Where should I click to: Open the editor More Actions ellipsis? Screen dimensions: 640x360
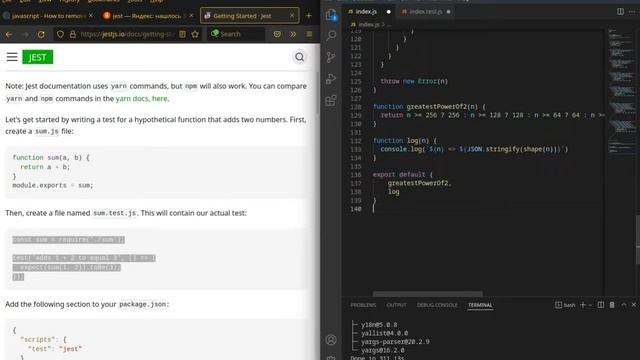[x=632, y=11]
